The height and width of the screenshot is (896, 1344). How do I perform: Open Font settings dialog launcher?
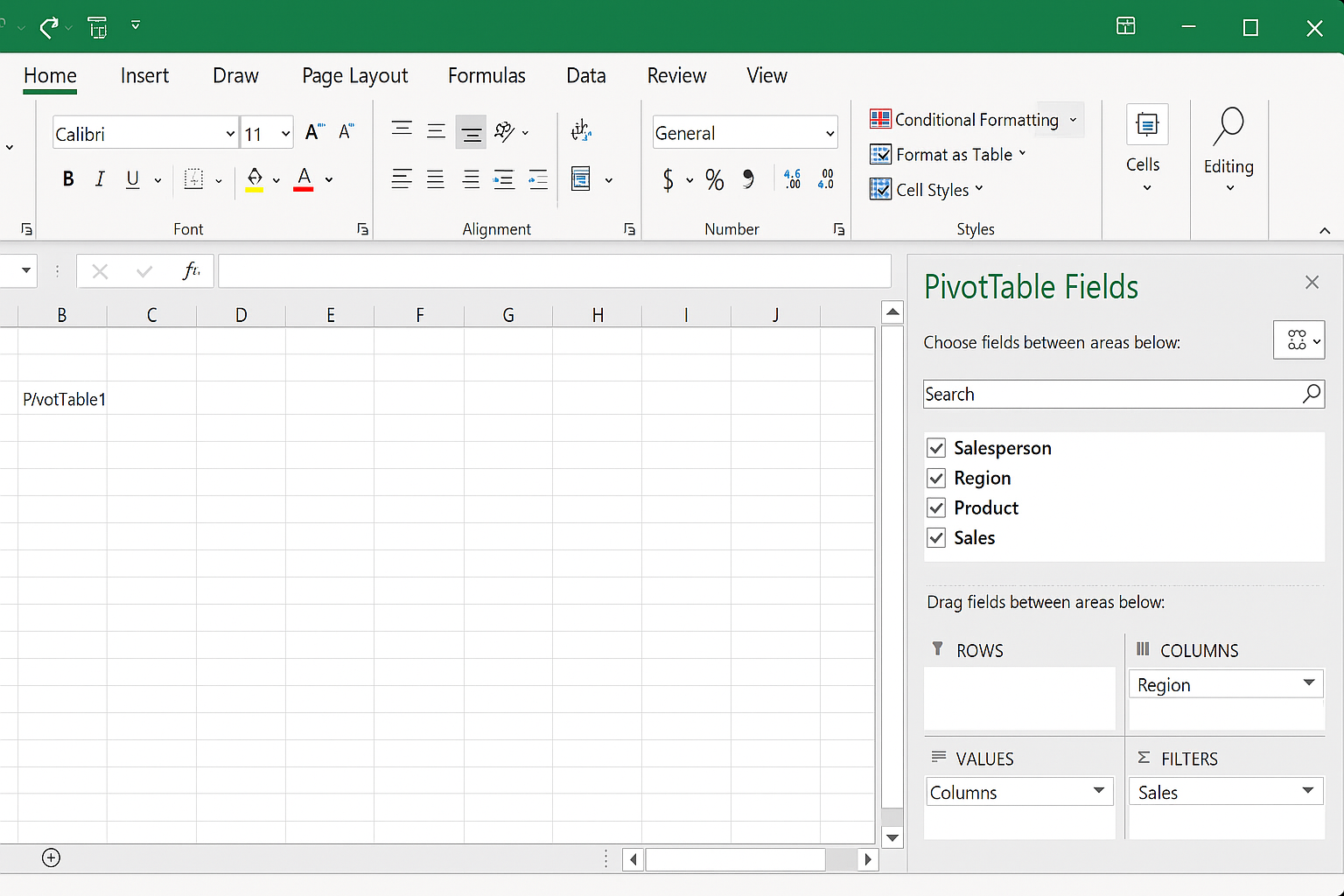pos(362,229)
